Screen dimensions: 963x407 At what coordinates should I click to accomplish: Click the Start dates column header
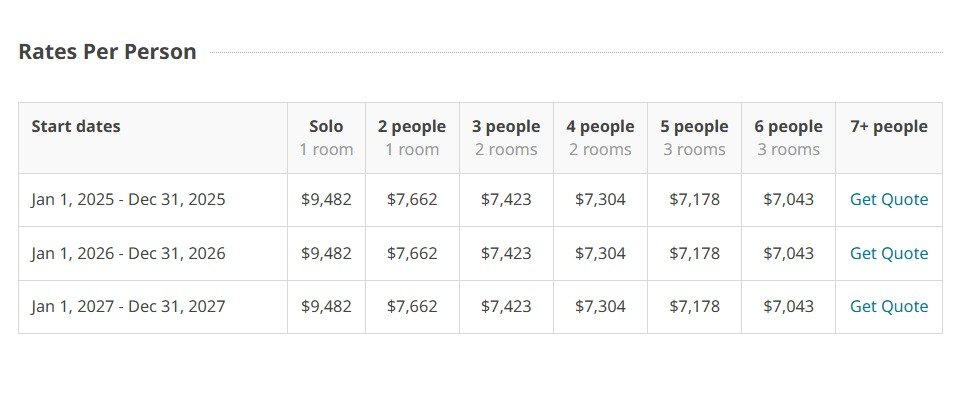[x=76, y=127]
